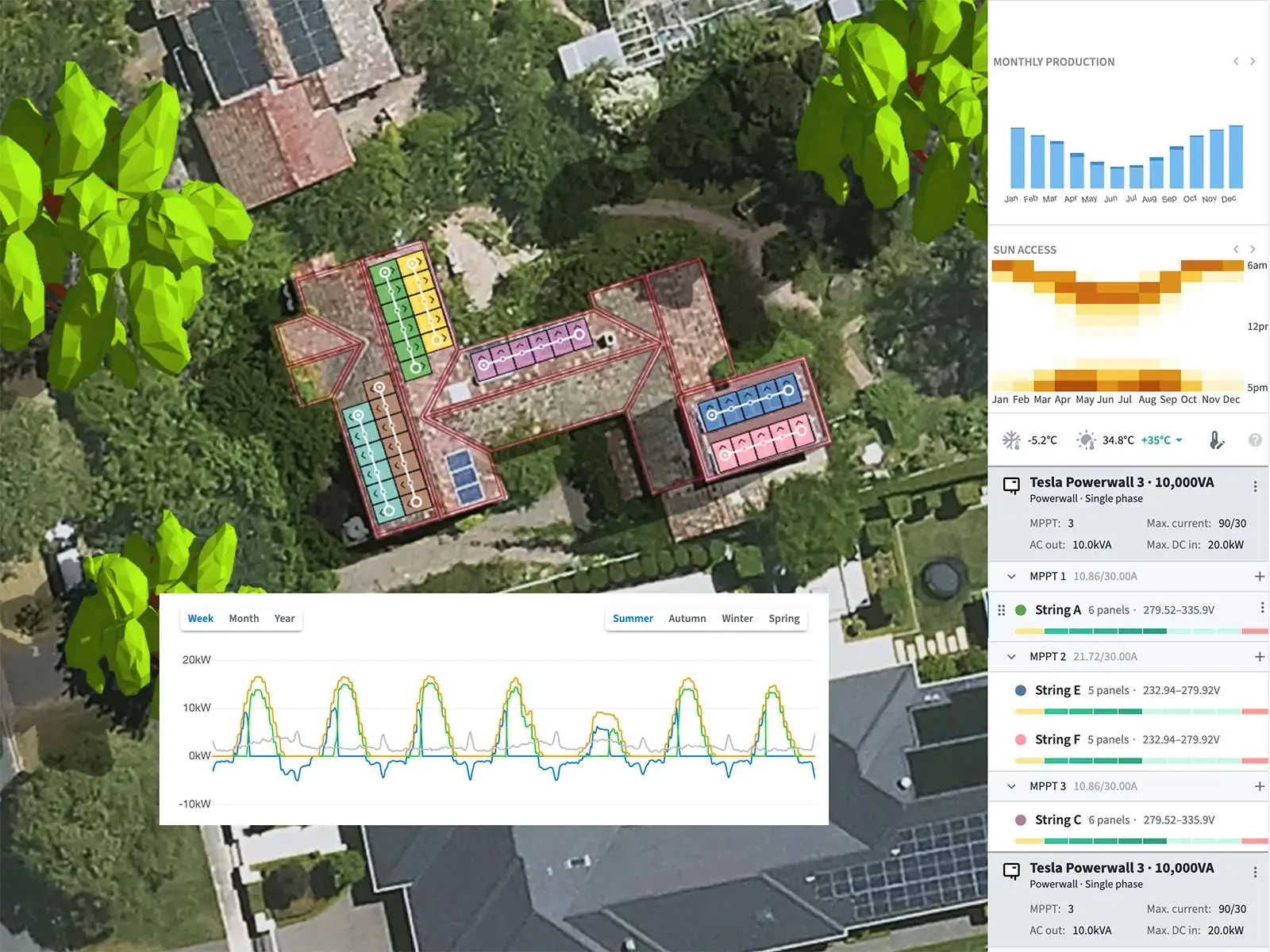Click second Tesla Powerwall 3 title
Screen dimensions: 1270x952
[1122, 868]
